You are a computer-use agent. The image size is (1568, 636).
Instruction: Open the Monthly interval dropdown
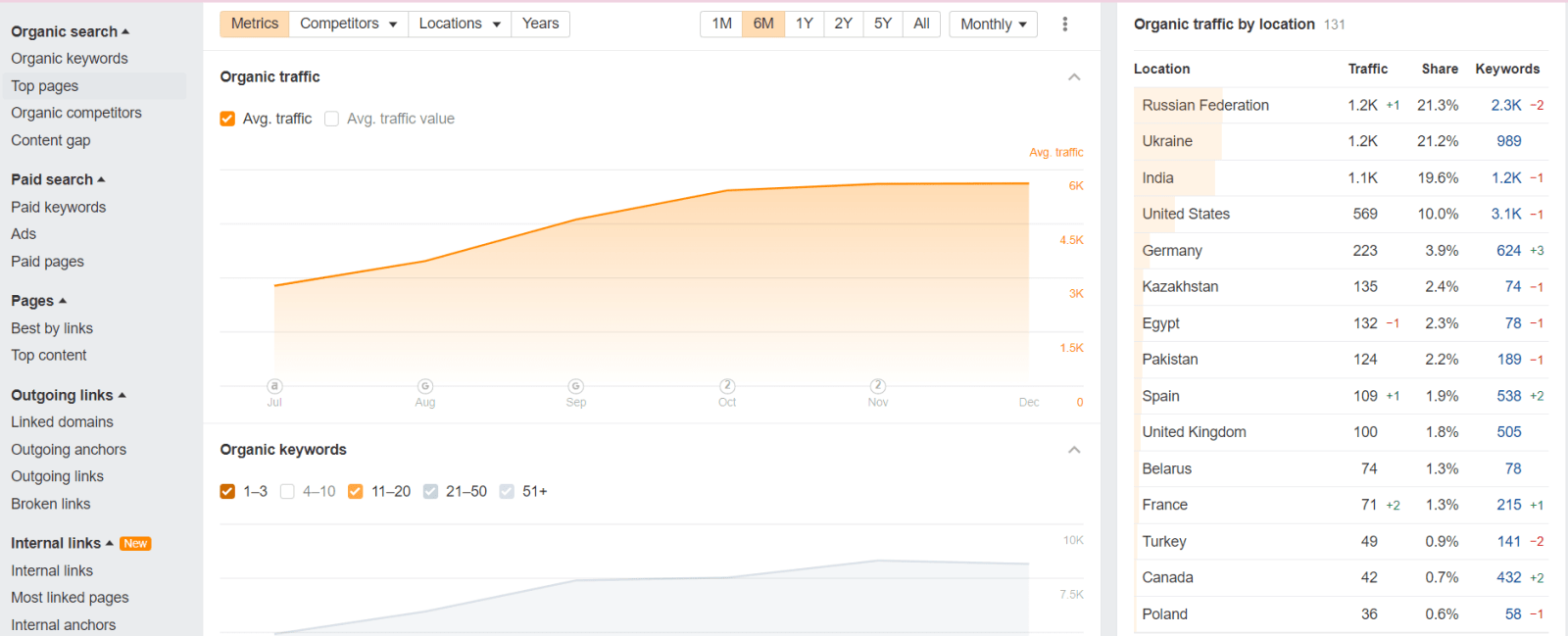tap(994, 24)
